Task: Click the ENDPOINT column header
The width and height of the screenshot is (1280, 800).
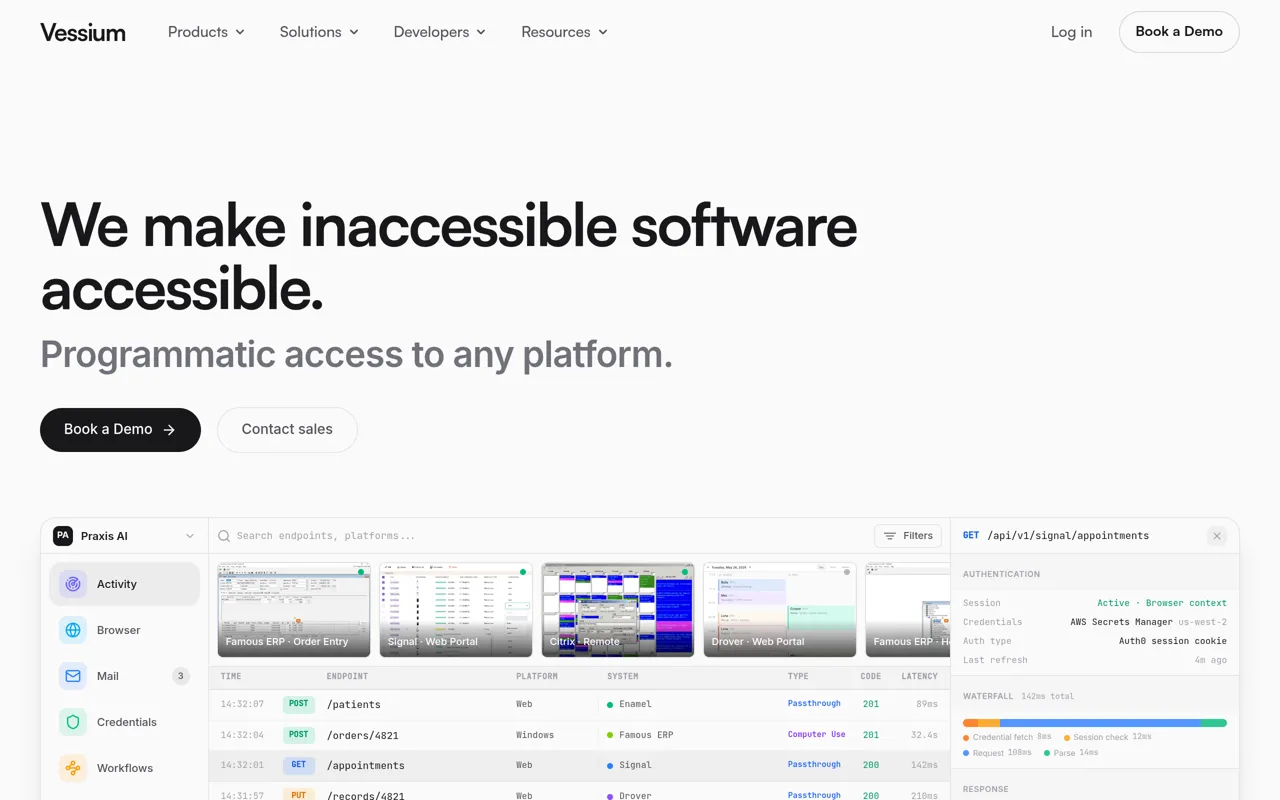Action: click(347, 677)
